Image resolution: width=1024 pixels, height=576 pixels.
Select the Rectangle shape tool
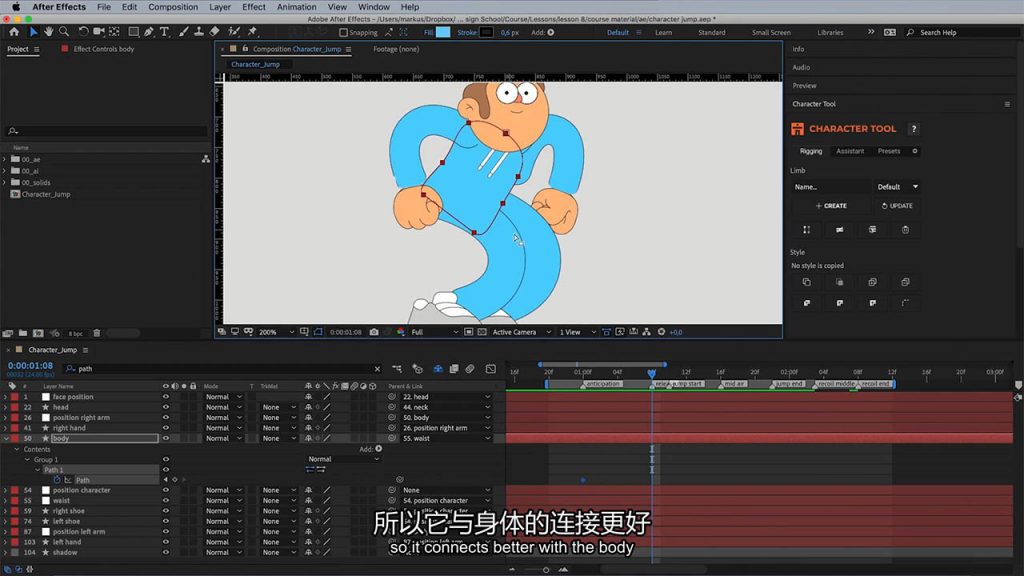pos(133,31)
